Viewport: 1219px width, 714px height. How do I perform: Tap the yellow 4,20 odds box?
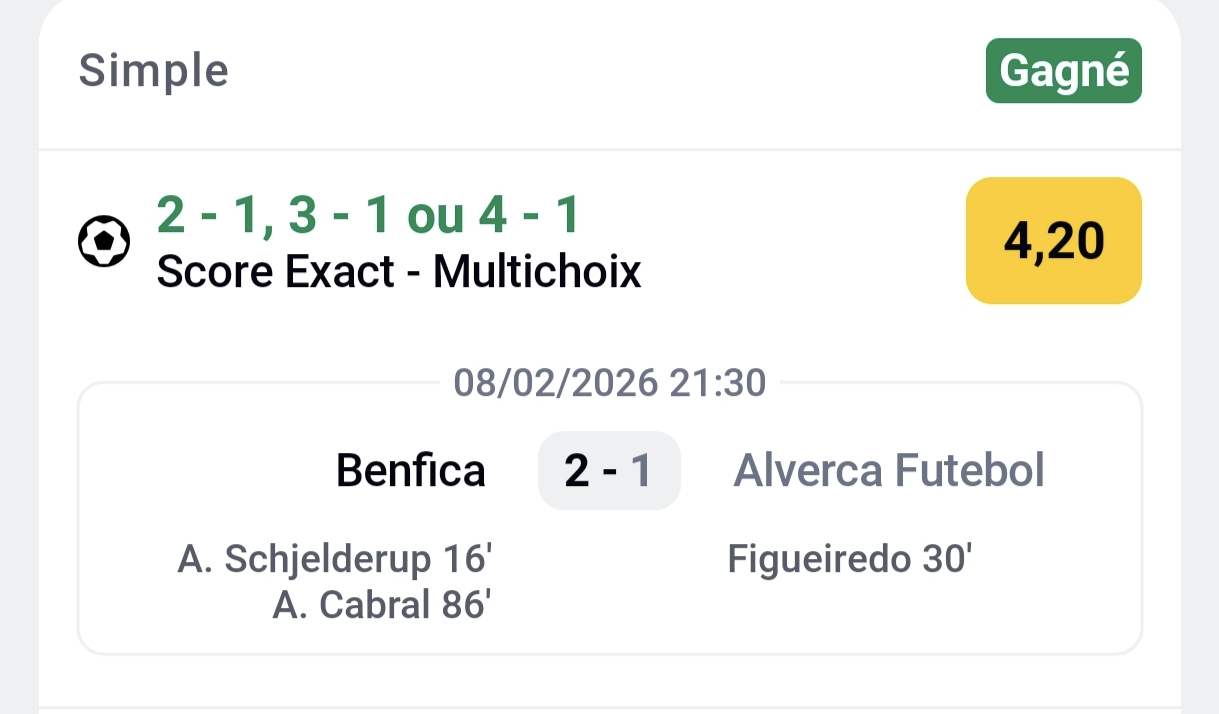(x=1053, y=241)
